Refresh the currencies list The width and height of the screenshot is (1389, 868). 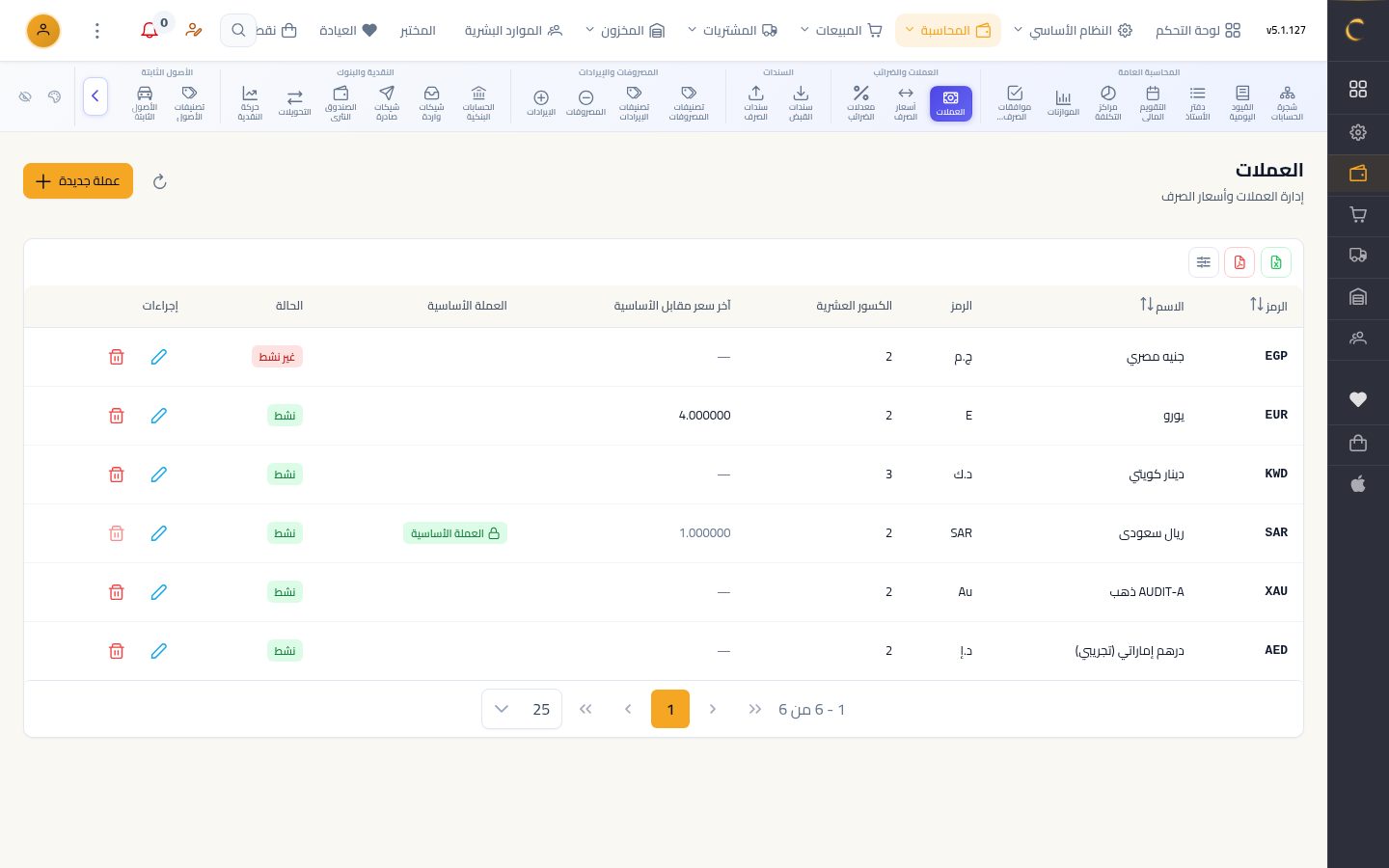(160, 181)
